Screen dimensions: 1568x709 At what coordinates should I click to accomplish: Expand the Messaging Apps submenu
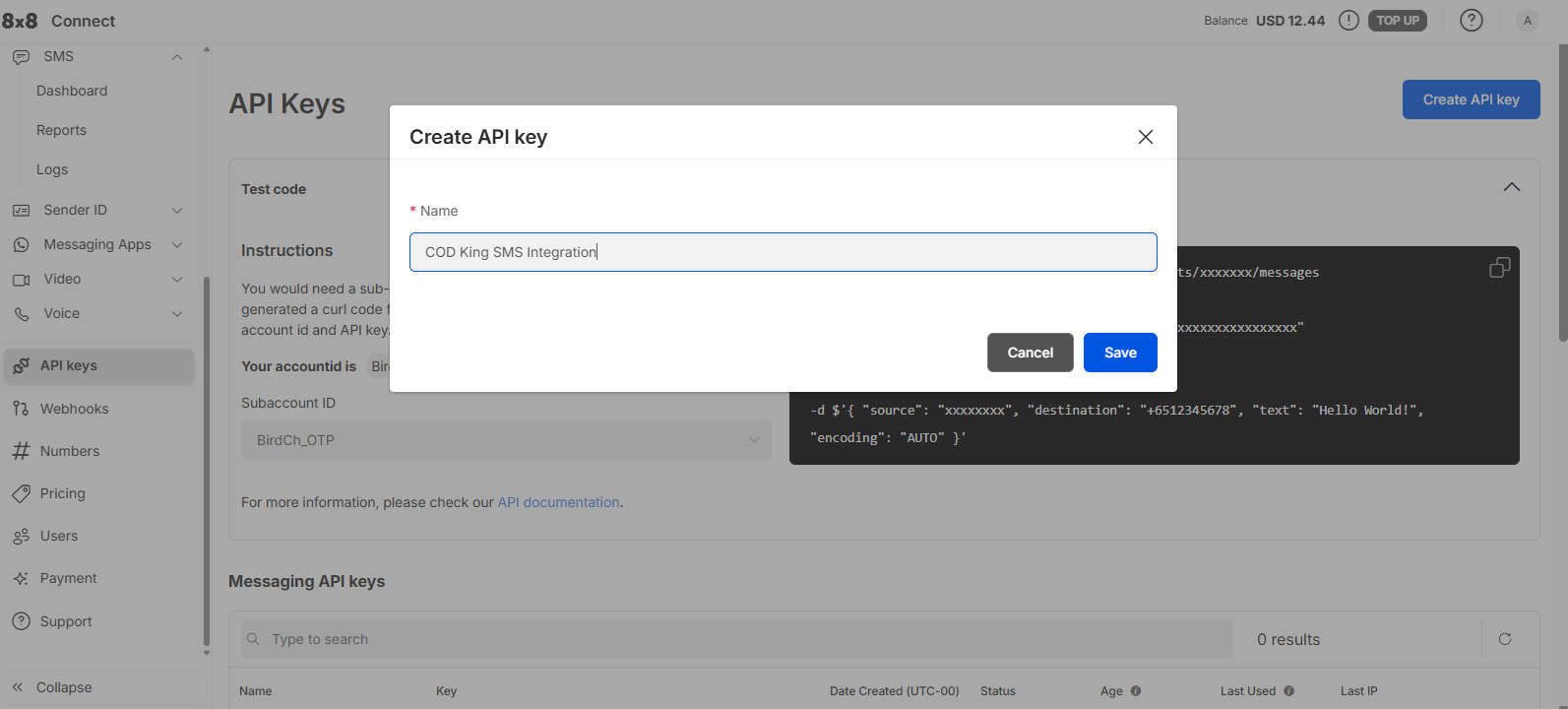177,244
